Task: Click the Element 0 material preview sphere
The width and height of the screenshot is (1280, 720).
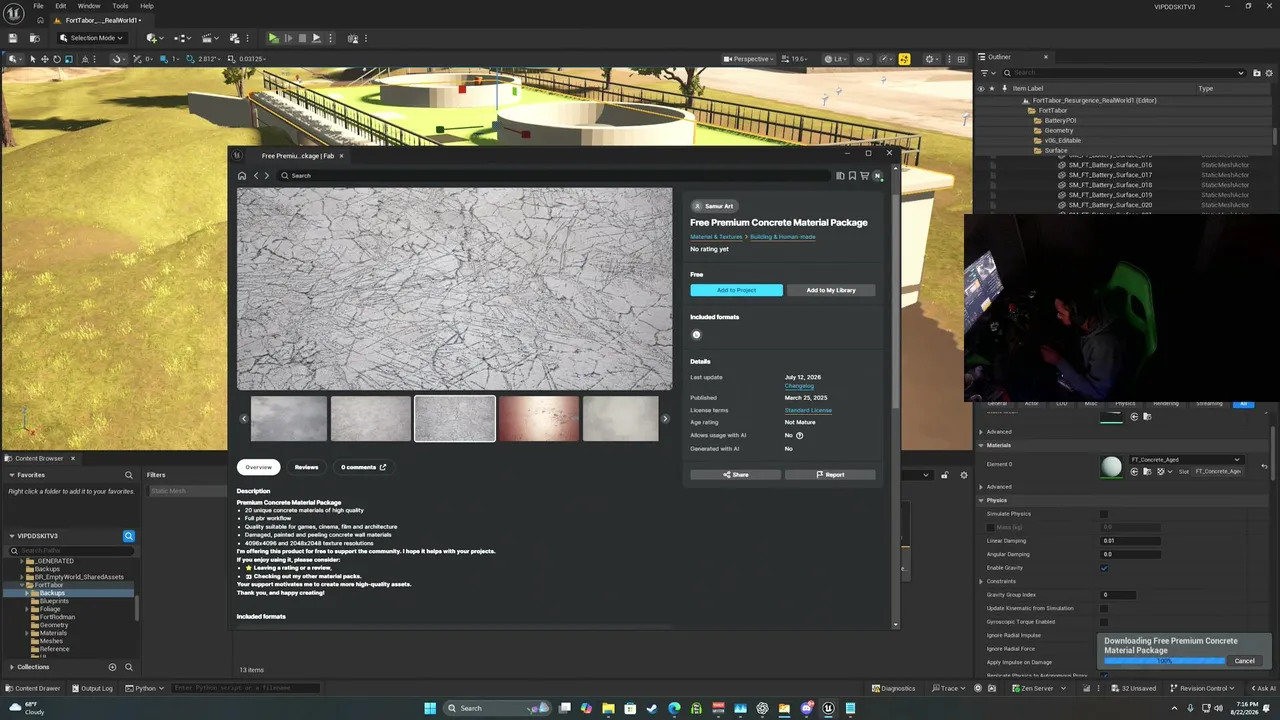Action: point(1111,466)
